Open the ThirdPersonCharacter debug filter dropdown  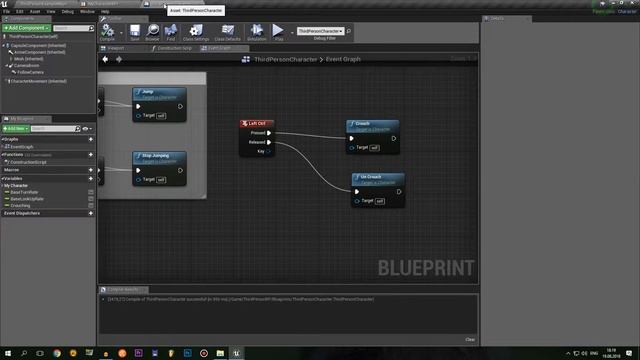click(320, 31)
